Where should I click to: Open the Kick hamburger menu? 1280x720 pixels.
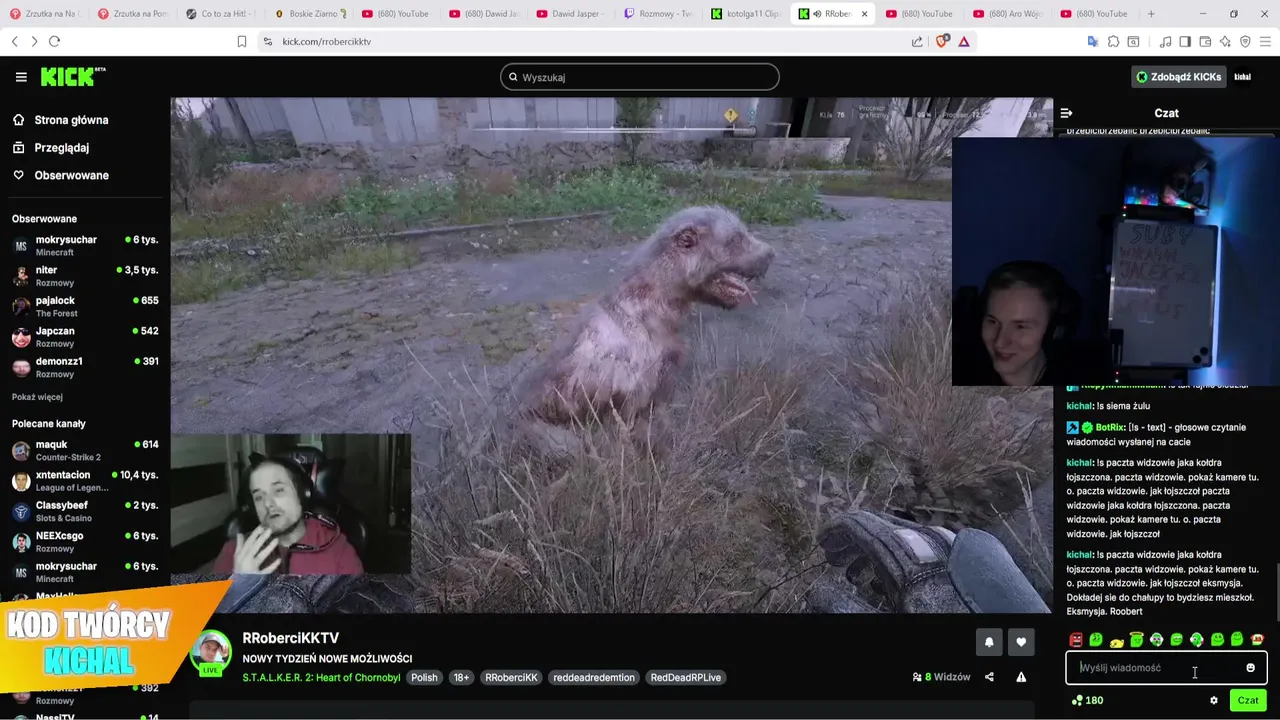21,77
